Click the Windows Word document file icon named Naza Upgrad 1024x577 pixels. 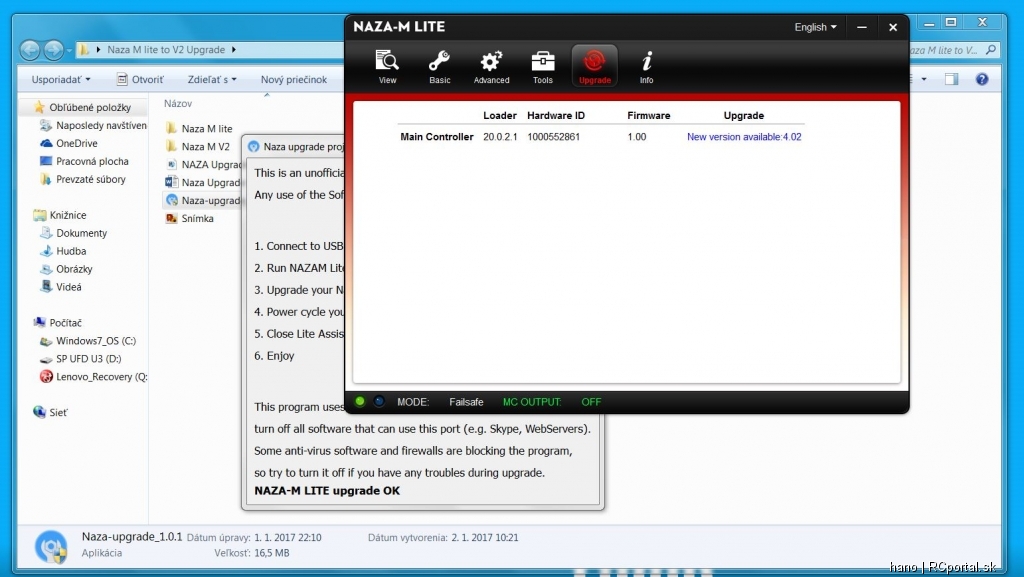coord(171,182)
